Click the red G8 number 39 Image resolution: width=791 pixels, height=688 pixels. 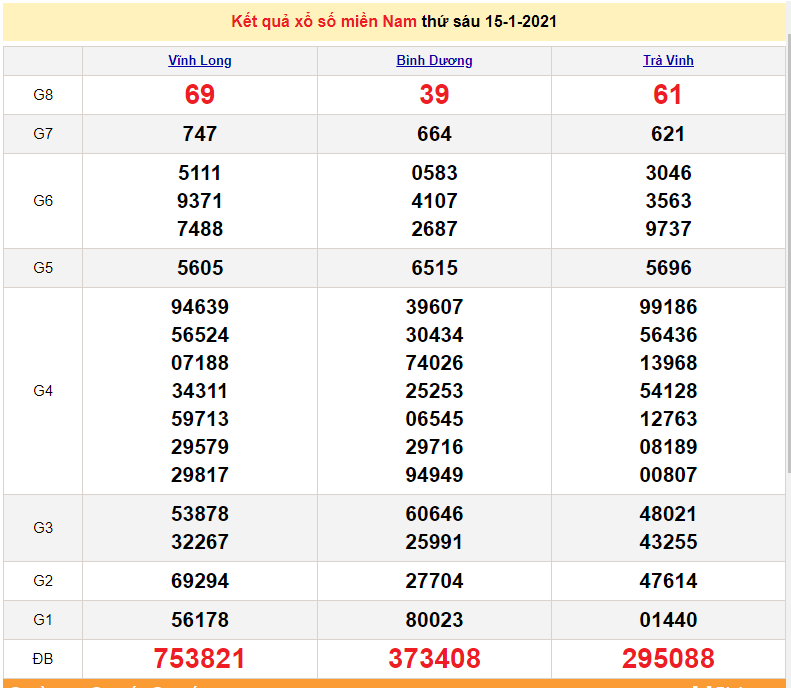434,95
